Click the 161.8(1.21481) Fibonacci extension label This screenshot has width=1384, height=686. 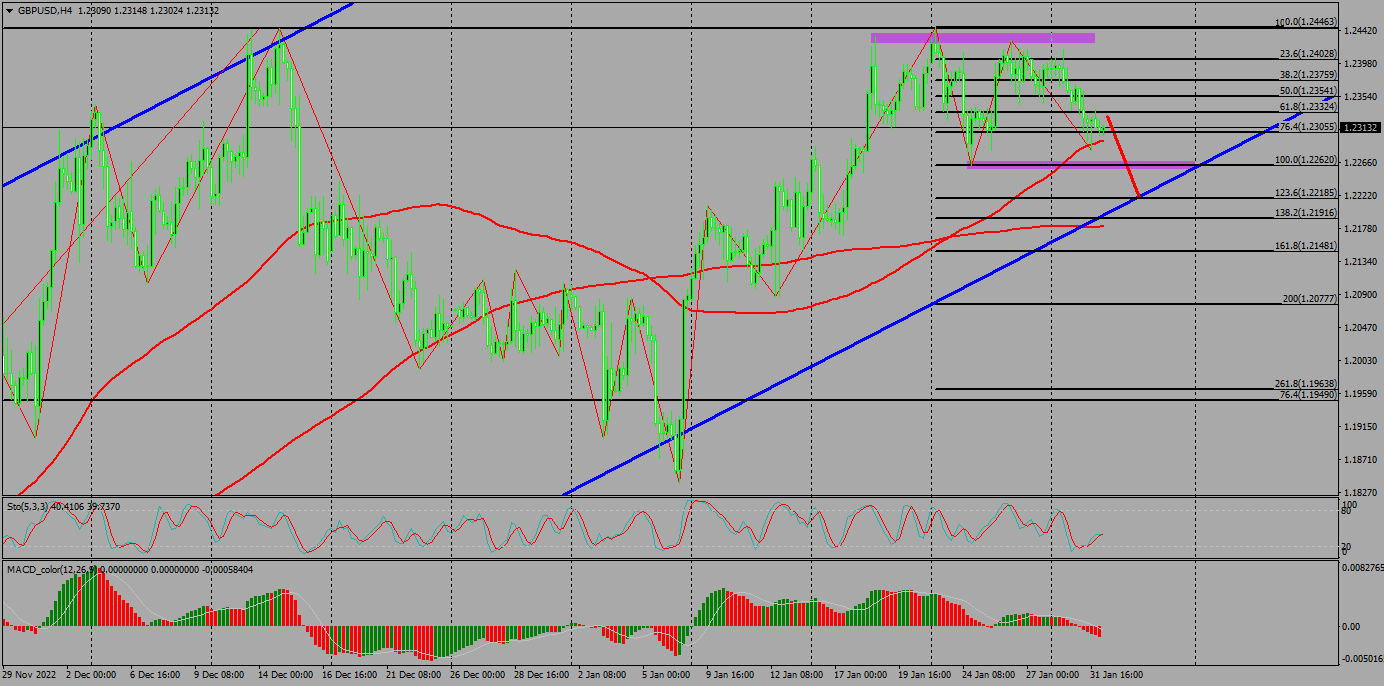point(1304,245)
